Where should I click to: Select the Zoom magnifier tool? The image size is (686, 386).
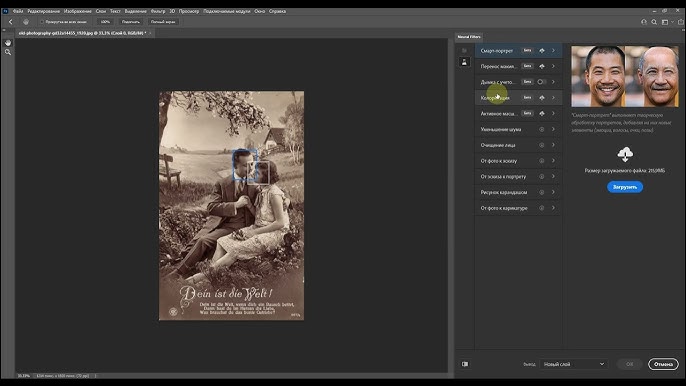tap(8, 52)
